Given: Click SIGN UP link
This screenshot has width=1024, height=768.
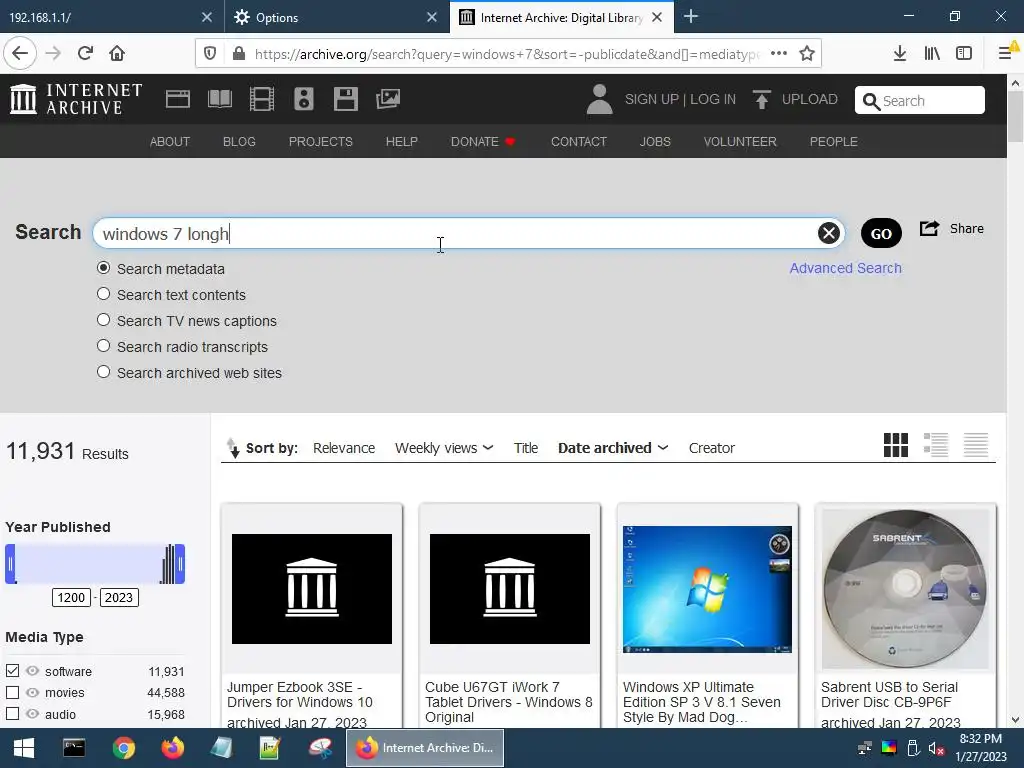Looking at the screenshot, I should 652,99.
